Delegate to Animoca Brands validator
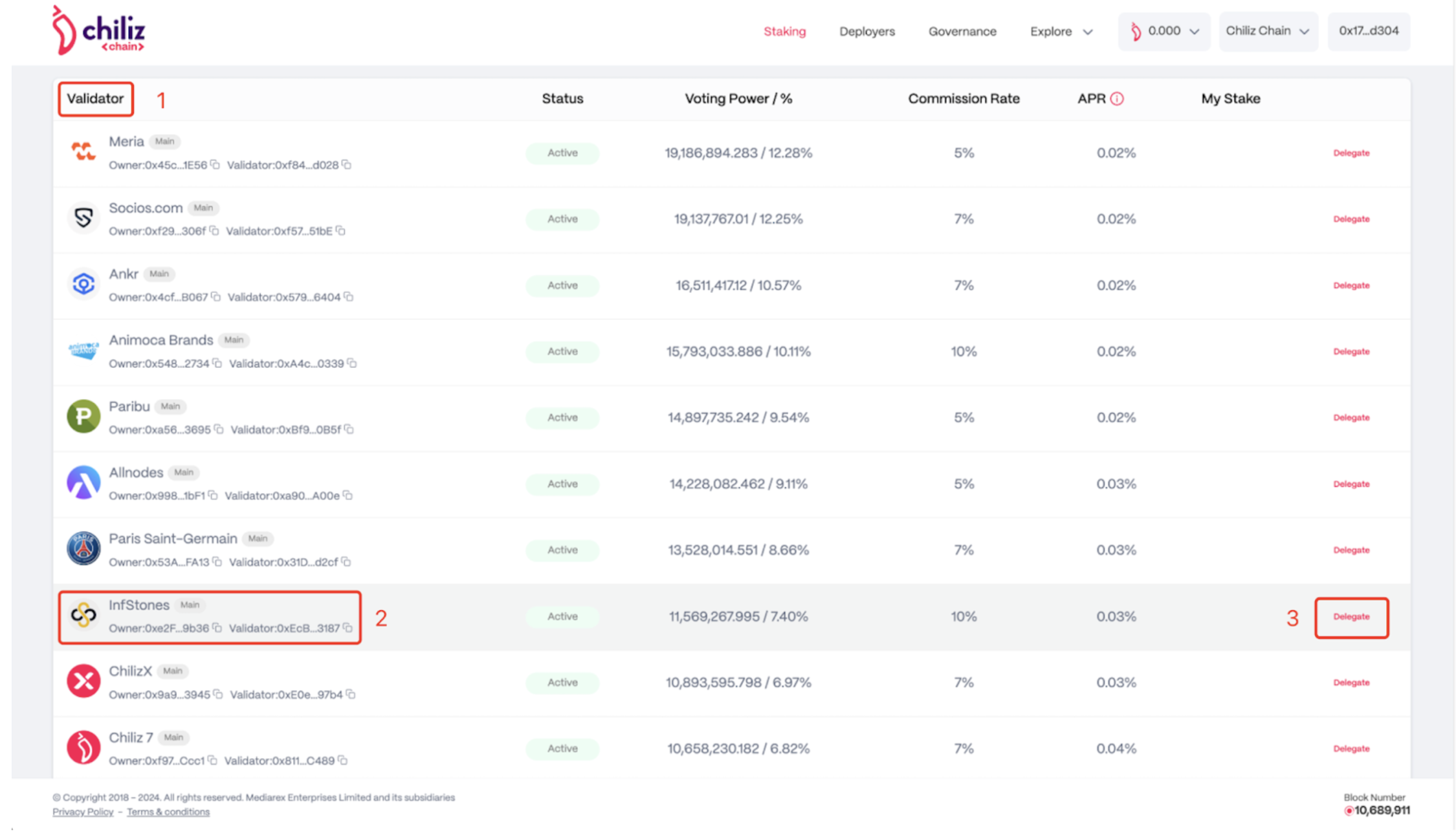Viewport: 1456px width, 833px height. pos(1351,352)
